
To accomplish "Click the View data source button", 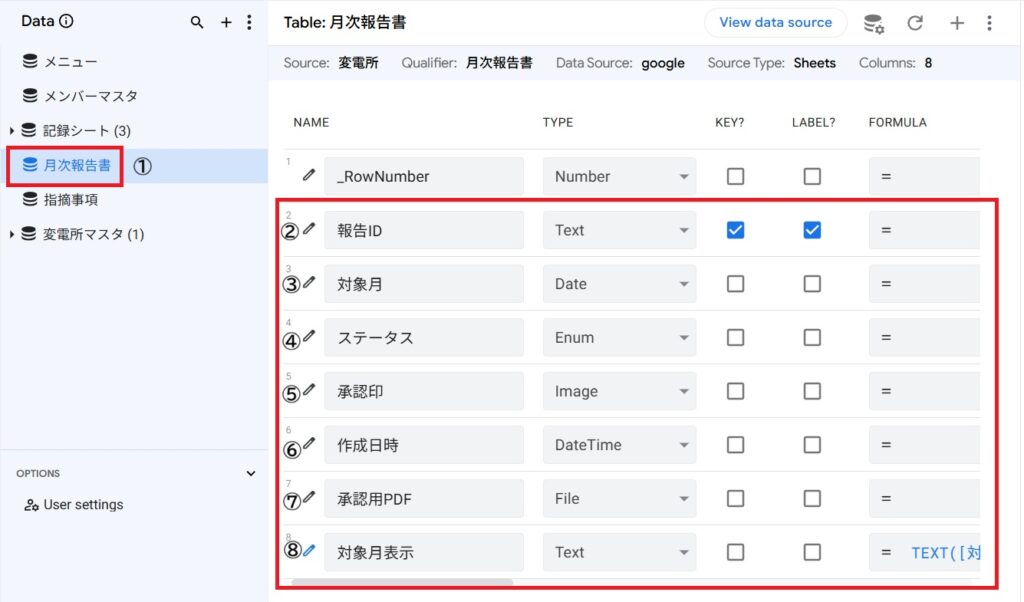I will pyautogui.click(x=775, y=22).
